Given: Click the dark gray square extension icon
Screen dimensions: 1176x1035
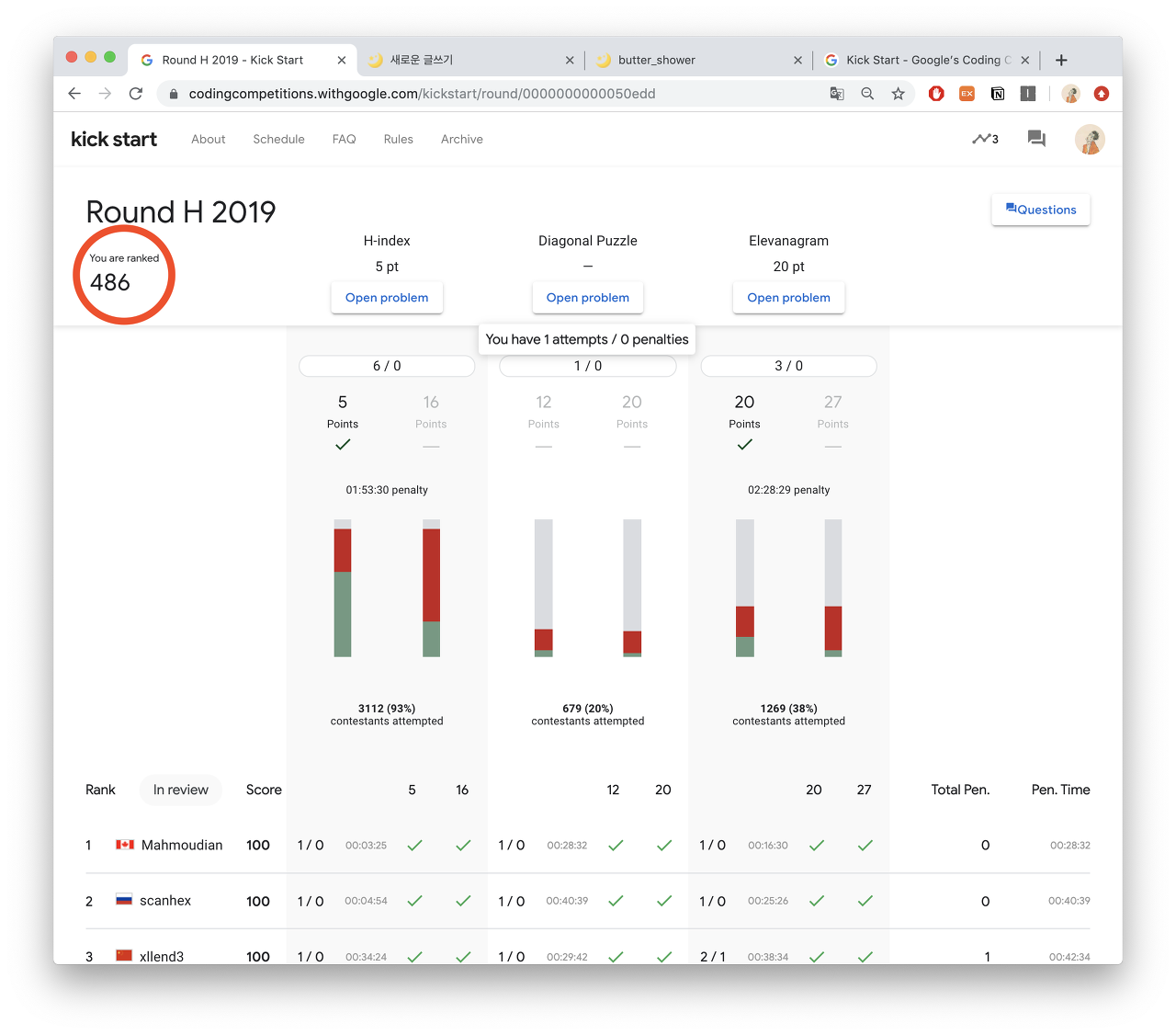Looking at the screenshot, I should coord(1028,94).
